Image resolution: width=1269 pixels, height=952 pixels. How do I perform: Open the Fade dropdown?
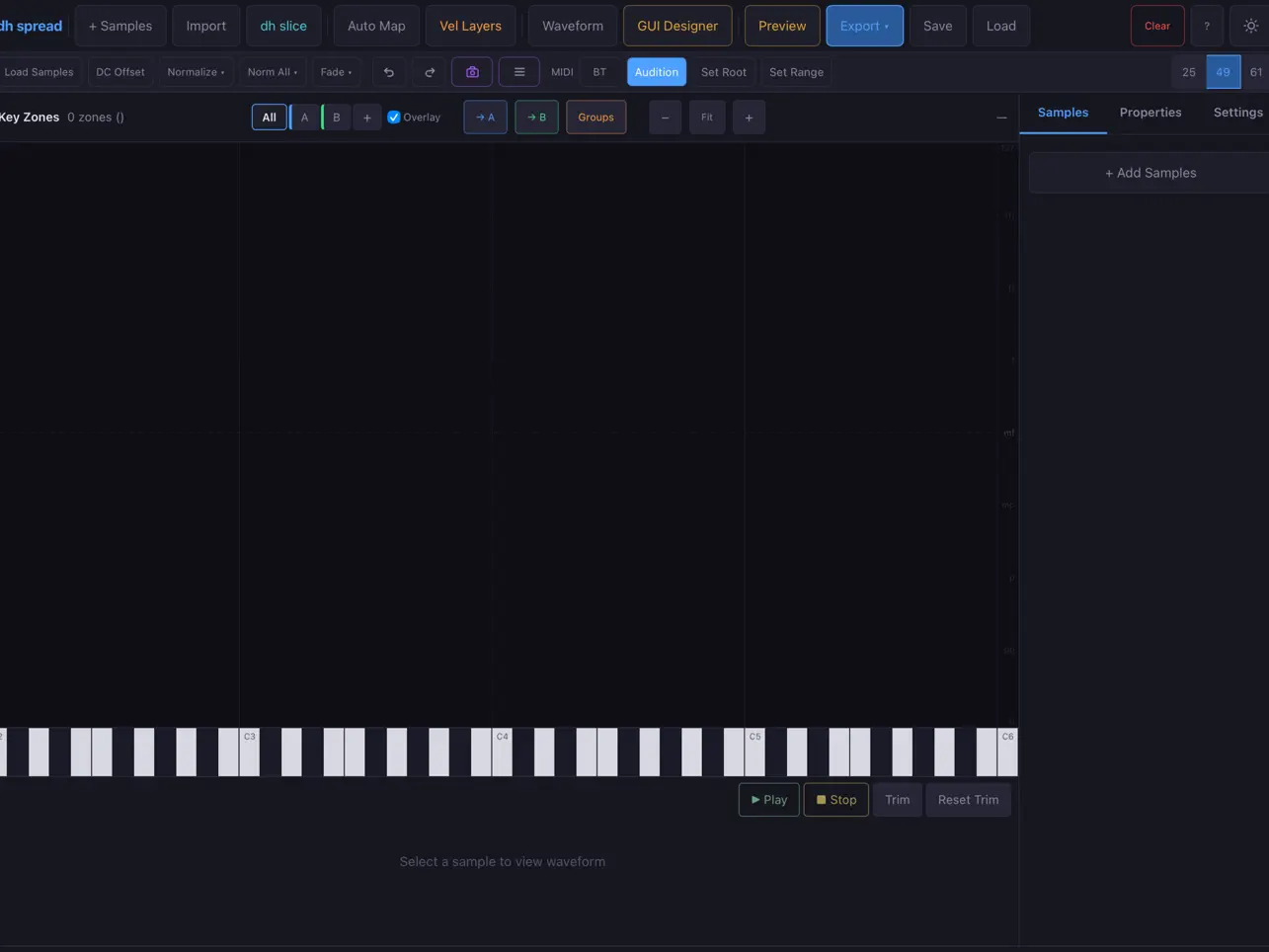336,72
